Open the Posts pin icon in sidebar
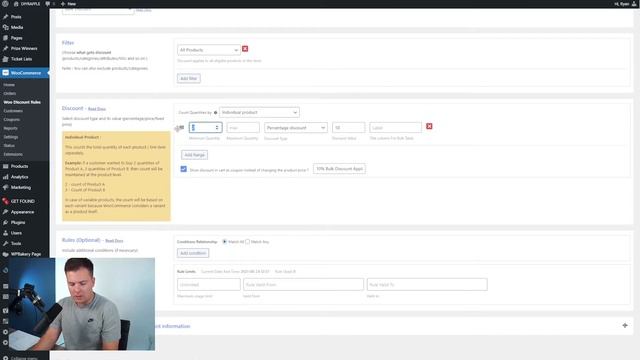 point(5,17)
